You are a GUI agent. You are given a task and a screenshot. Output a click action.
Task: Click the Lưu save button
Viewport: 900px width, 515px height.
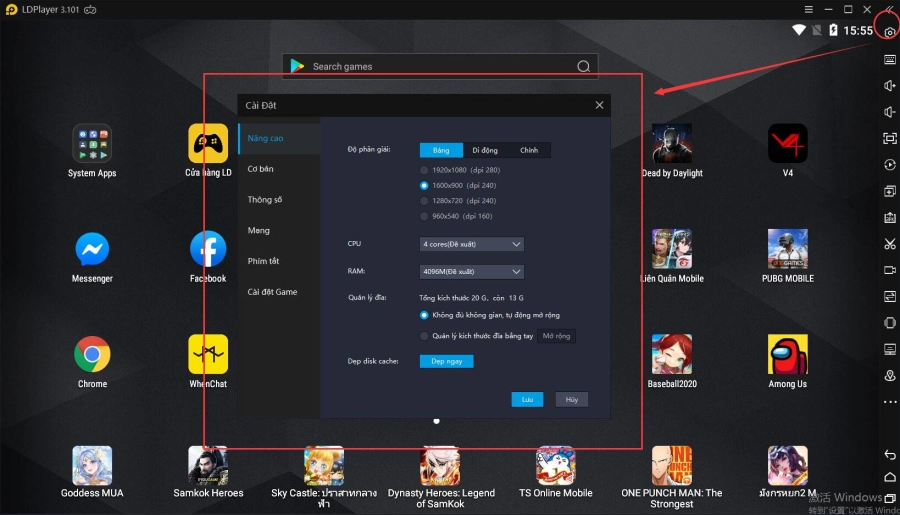point(526,399)
